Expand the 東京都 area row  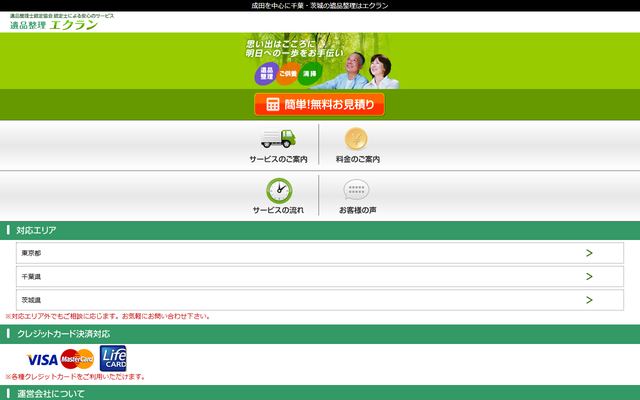click(x=320, y=253)
